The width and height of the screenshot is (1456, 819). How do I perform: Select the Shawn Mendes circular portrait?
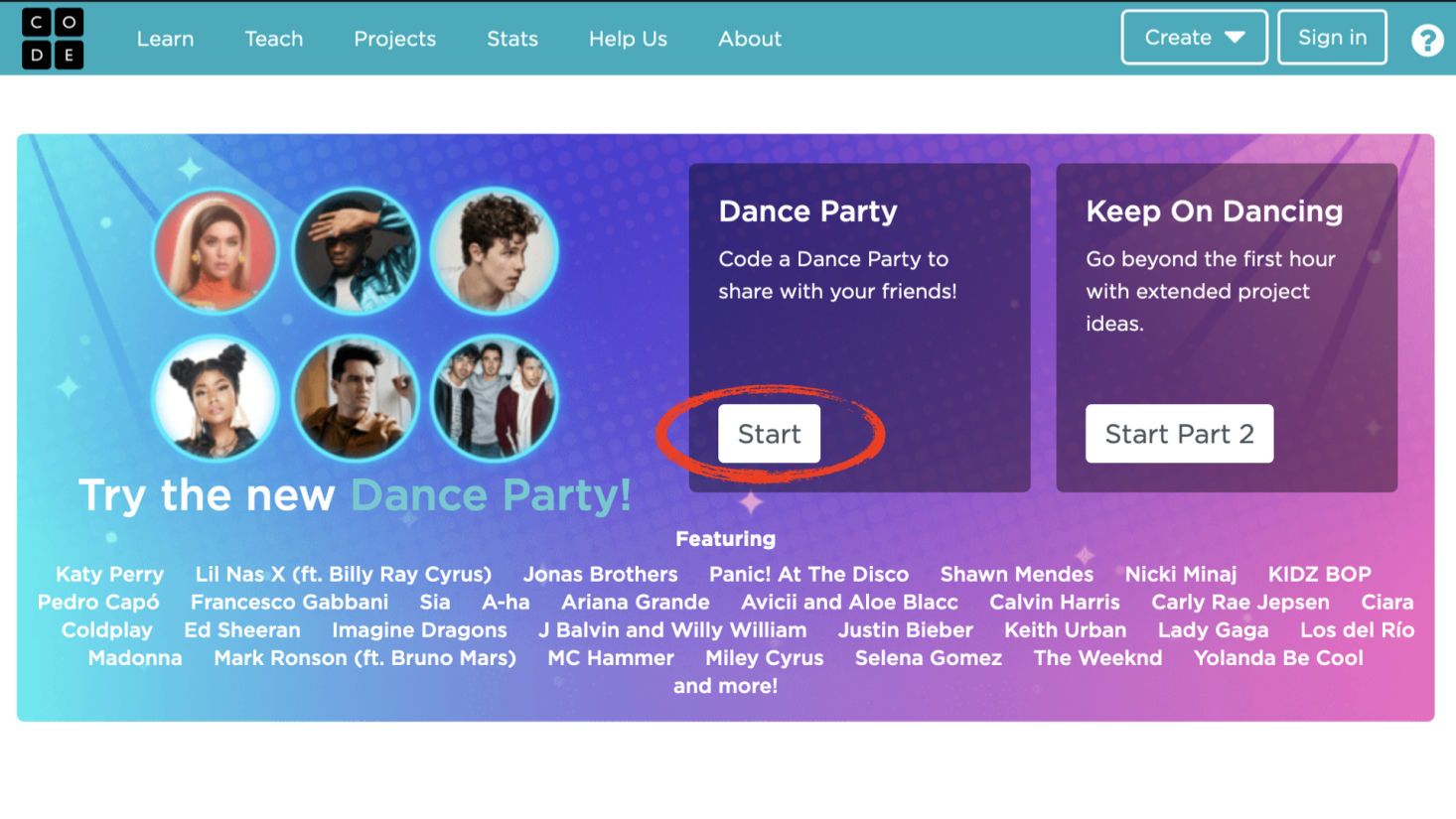click(x=495, y=251)
